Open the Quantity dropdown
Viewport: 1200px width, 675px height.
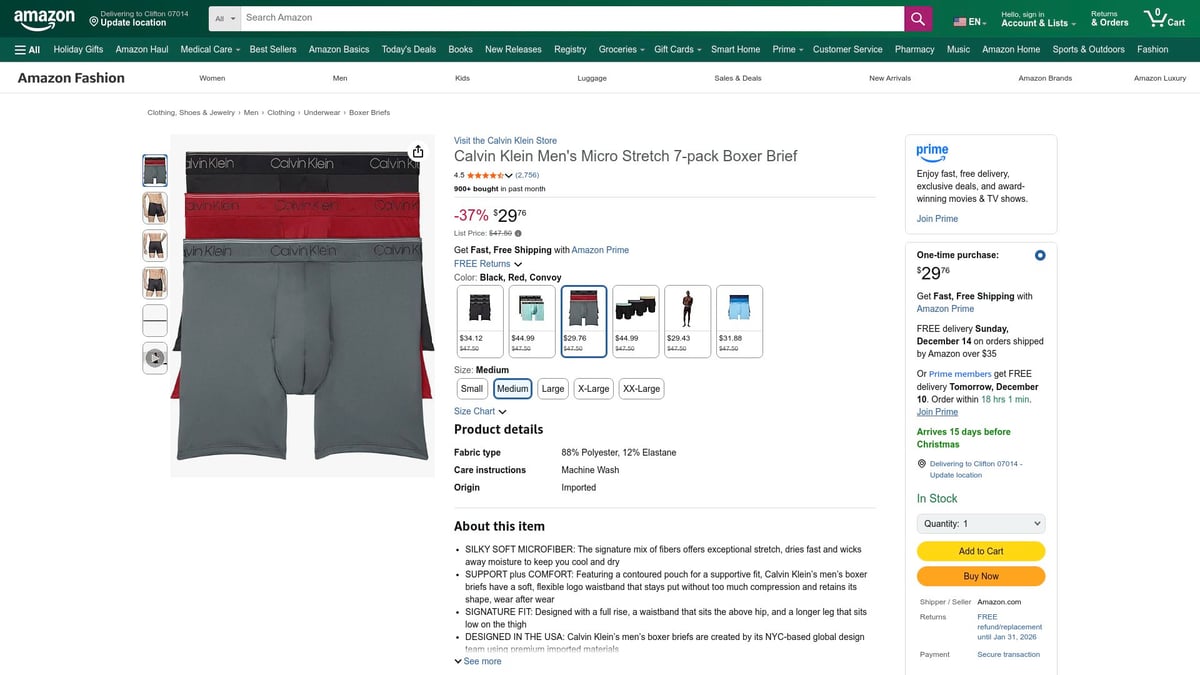pos(980,523)
